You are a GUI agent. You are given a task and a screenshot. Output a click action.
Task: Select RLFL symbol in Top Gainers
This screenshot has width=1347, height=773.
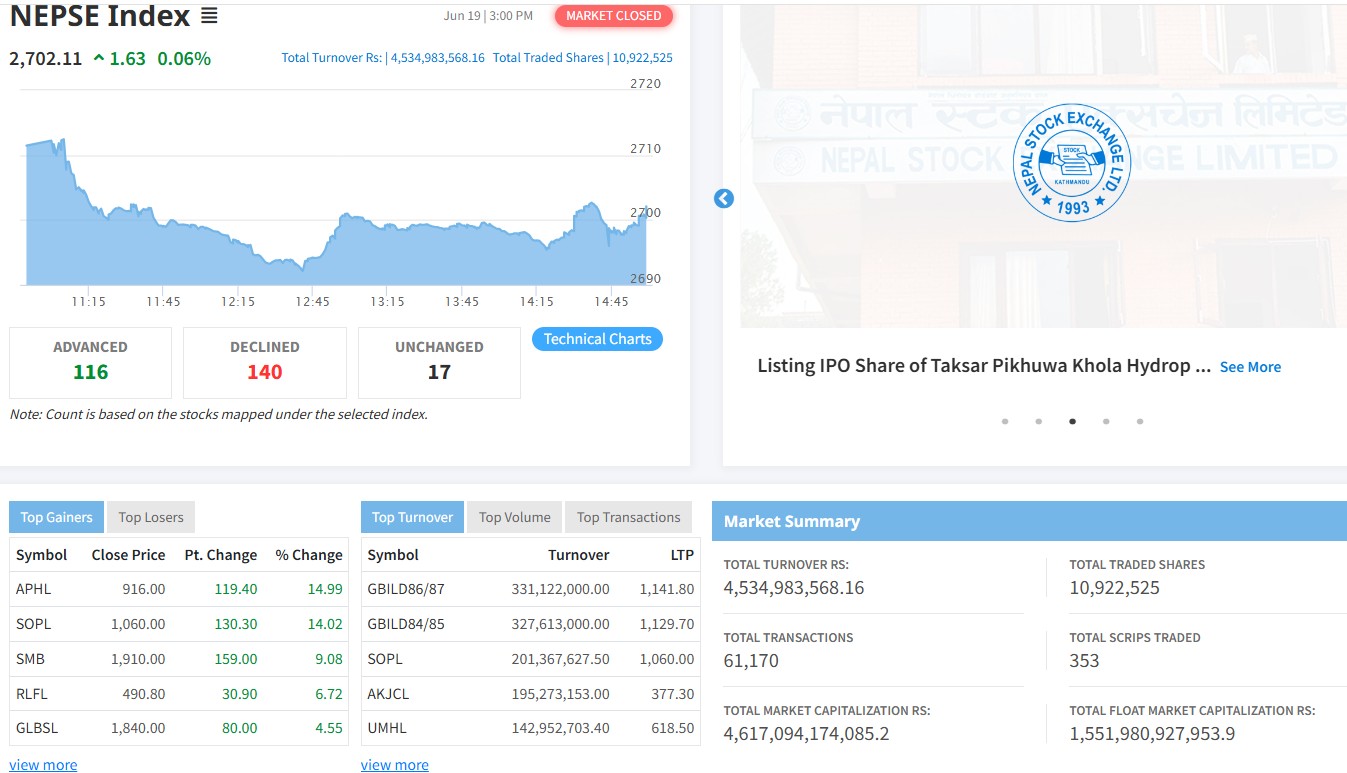click(32, 693)
